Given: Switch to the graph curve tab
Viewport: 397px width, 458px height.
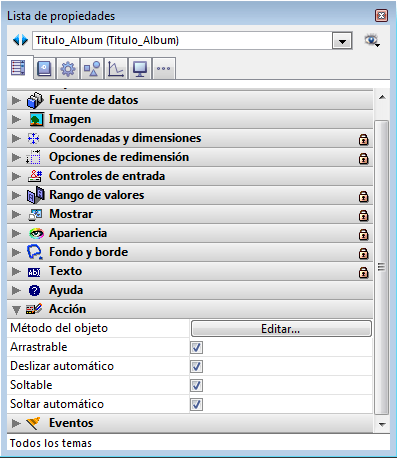Looking at the screenshot, I should [x=116, y=69].
